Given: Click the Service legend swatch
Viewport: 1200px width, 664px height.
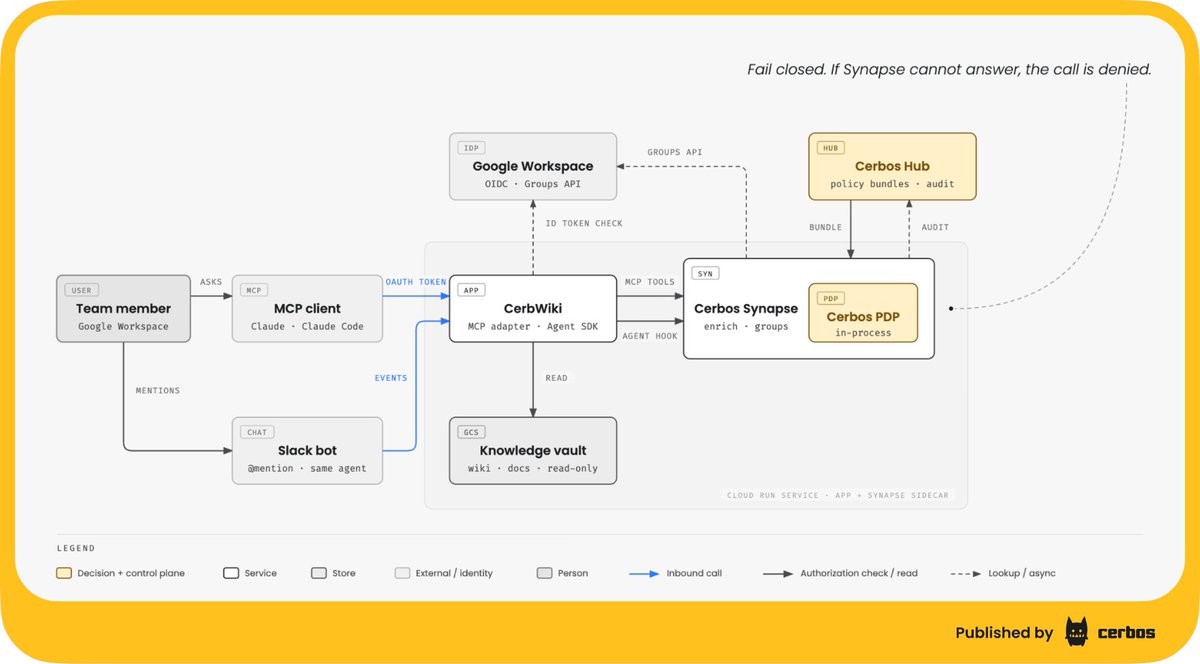Looking at the screenshot, I should [231, 573].
